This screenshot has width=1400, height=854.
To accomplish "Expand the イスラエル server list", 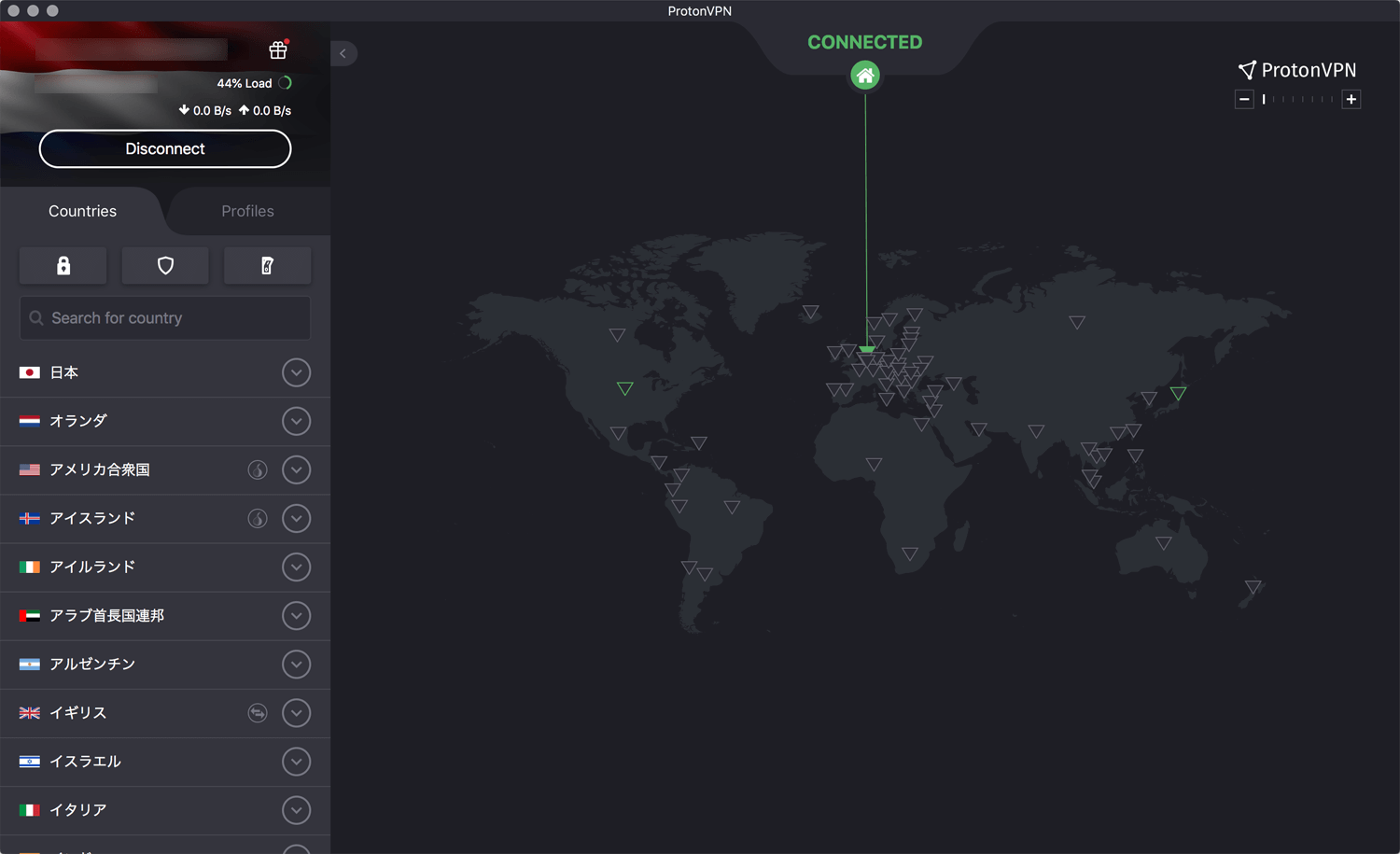I will [296, 761].
